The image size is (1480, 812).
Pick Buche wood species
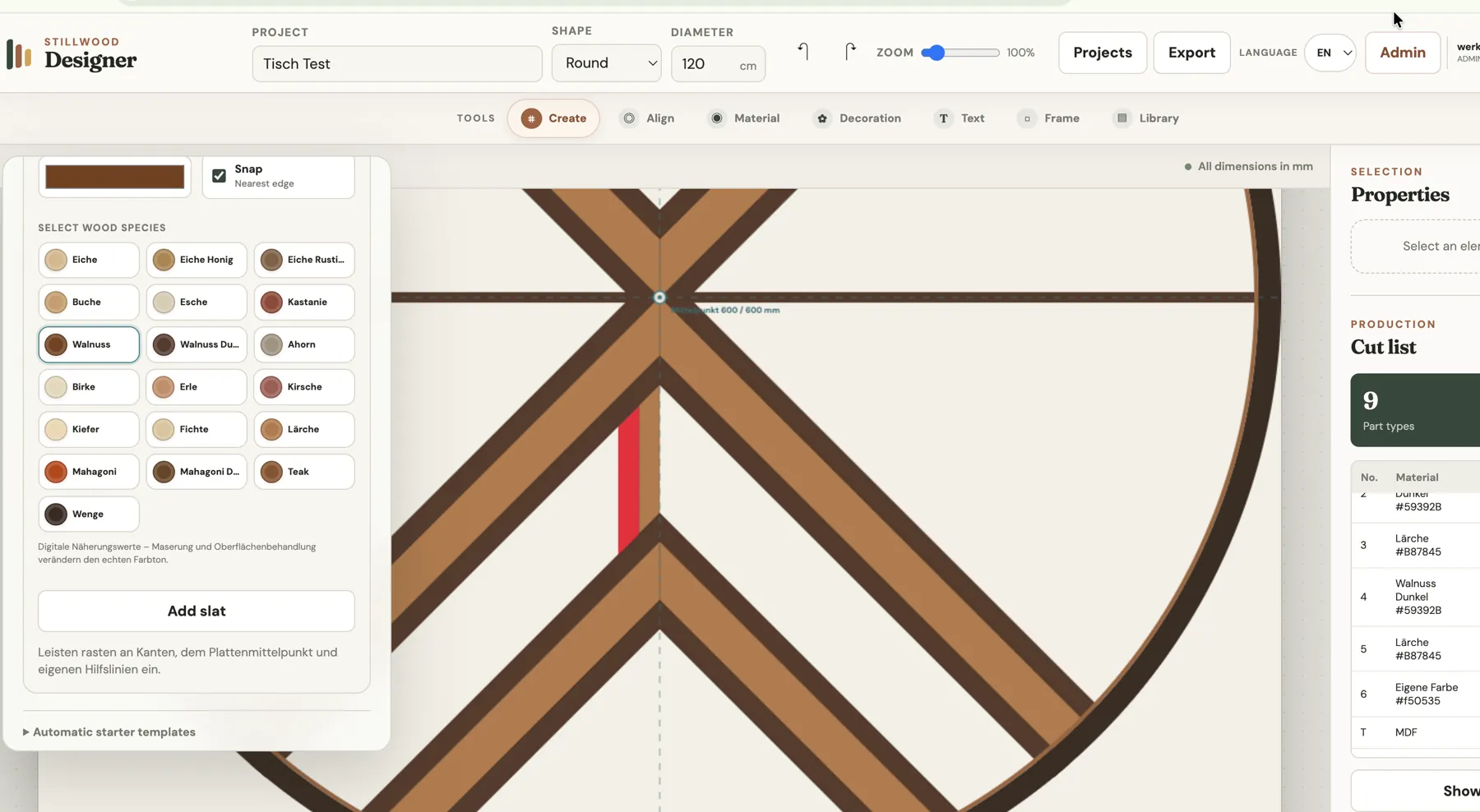click(x=89, y=302)
